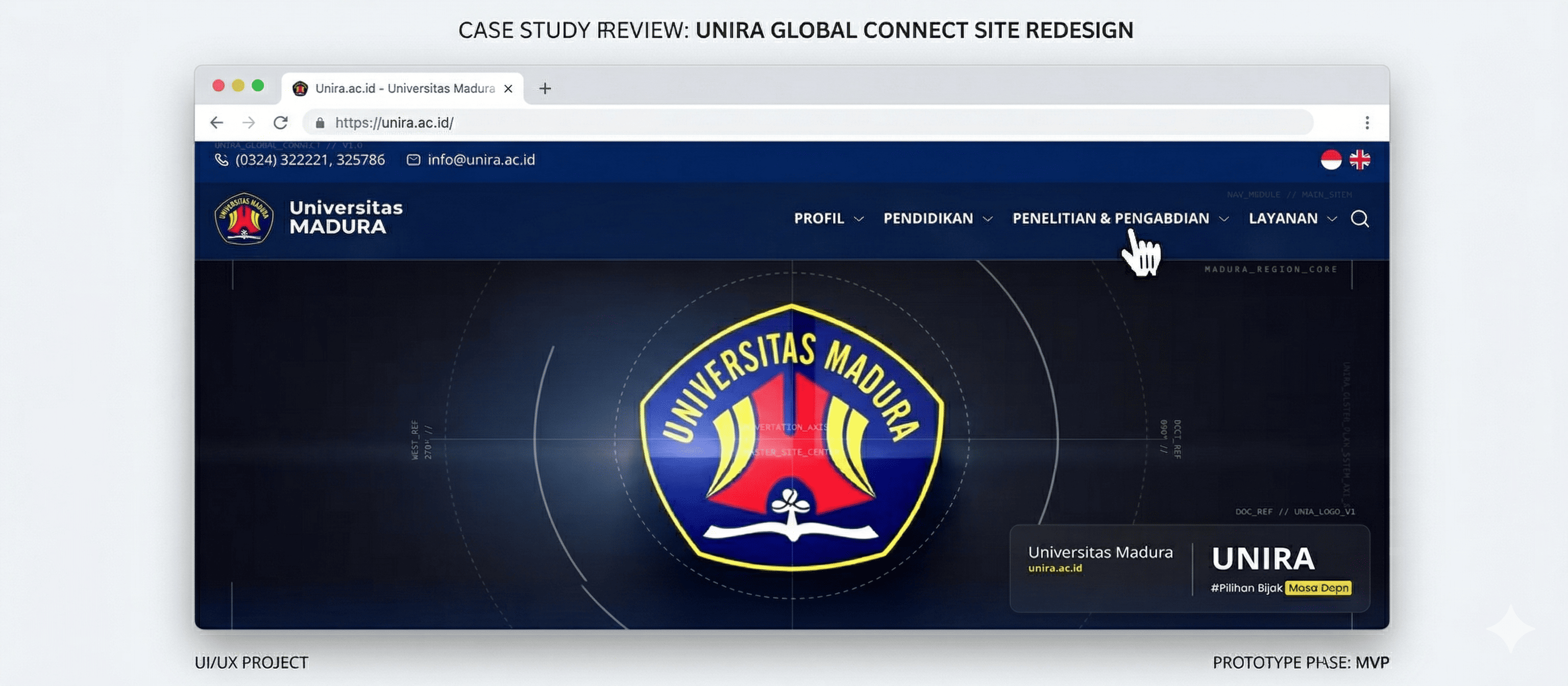Image resolution: width=1568 pixels, height=686 pixels.
Task: Open the PENELITIAN & PENGABDIAN menu
Action: [x=1111, y=218]
